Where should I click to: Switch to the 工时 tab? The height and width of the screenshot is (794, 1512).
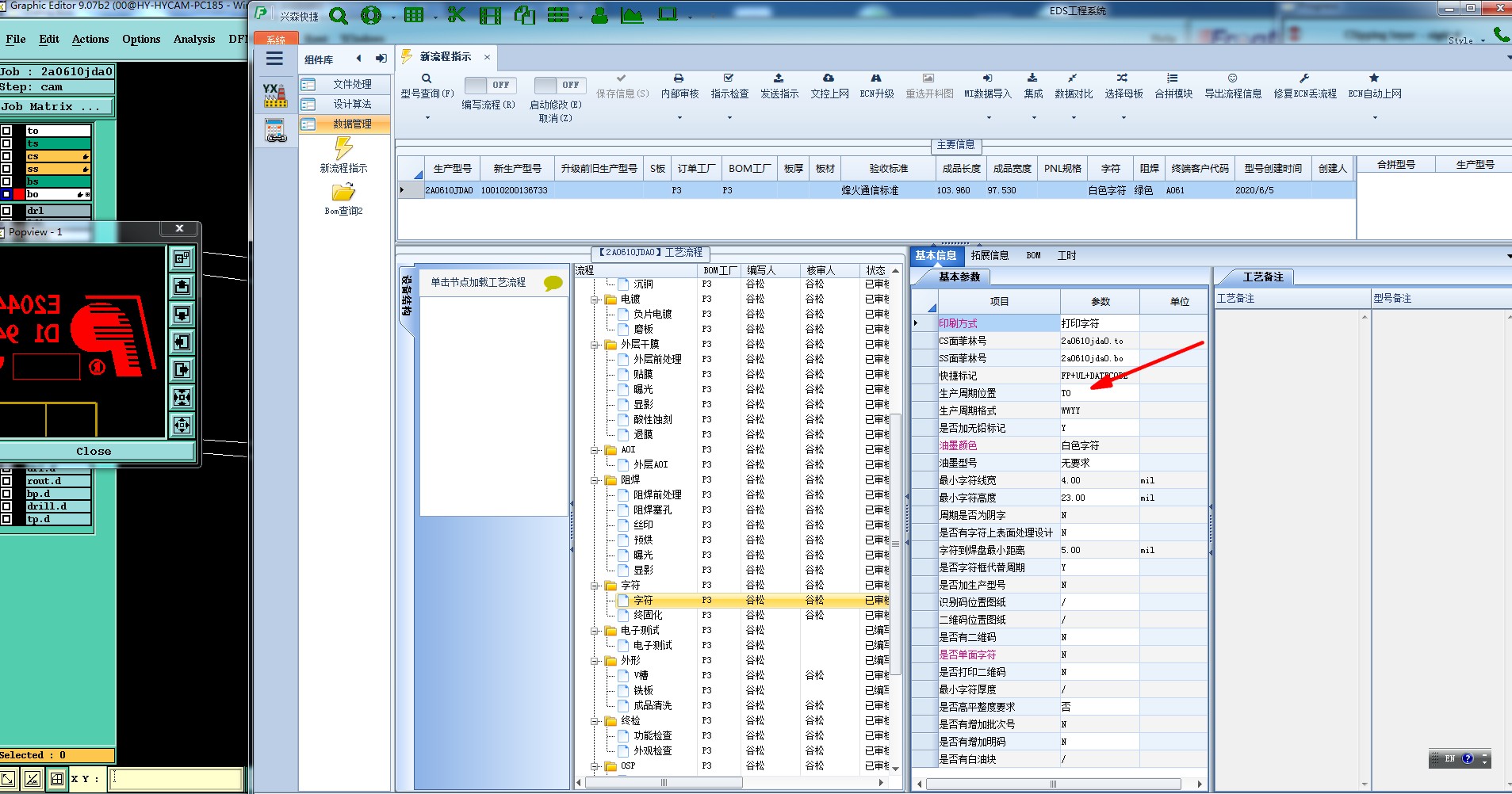coord(1066,255)
